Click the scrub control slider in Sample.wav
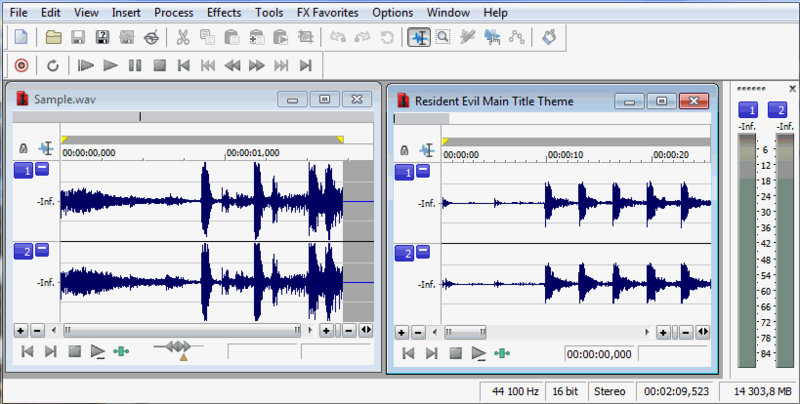This screenshot has width=800, height=404. click(179, 348)
